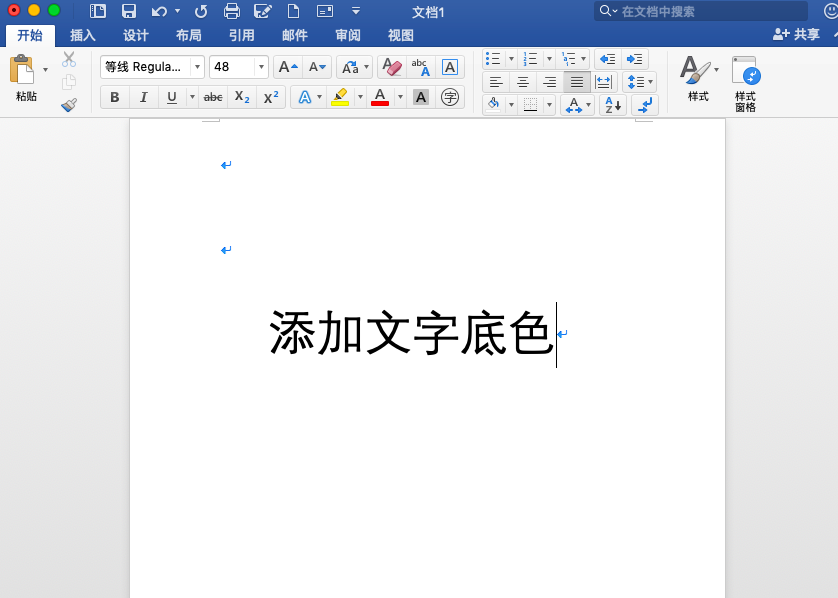Center align the text
The height and width of the screenshot is (598, 838).
click(x=523, y=82)
